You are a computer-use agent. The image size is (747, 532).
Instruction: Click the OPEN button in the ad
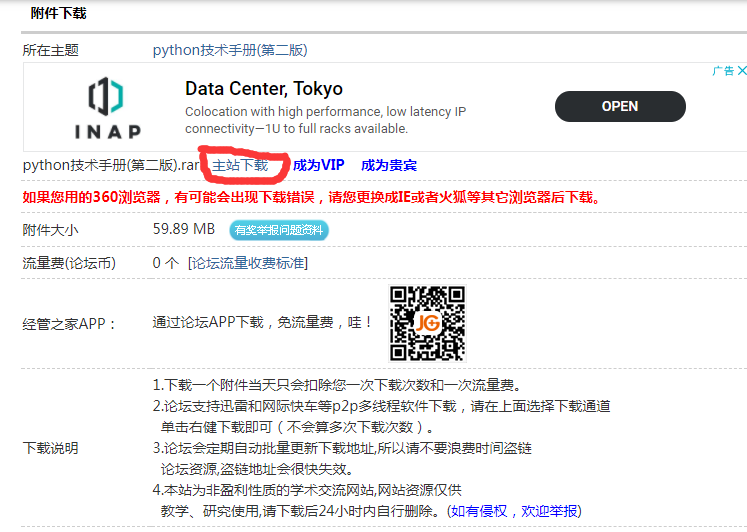[x=620, y=106]
